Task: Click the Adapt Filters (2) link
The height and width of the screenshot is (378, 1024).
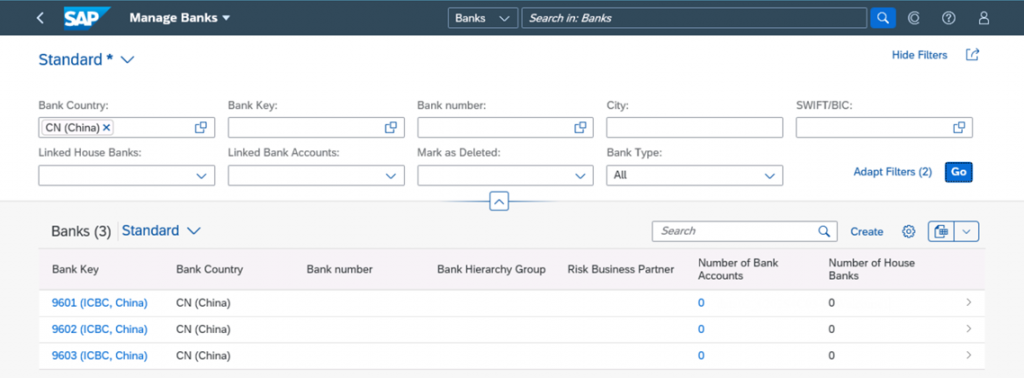Action: [893, 172]
